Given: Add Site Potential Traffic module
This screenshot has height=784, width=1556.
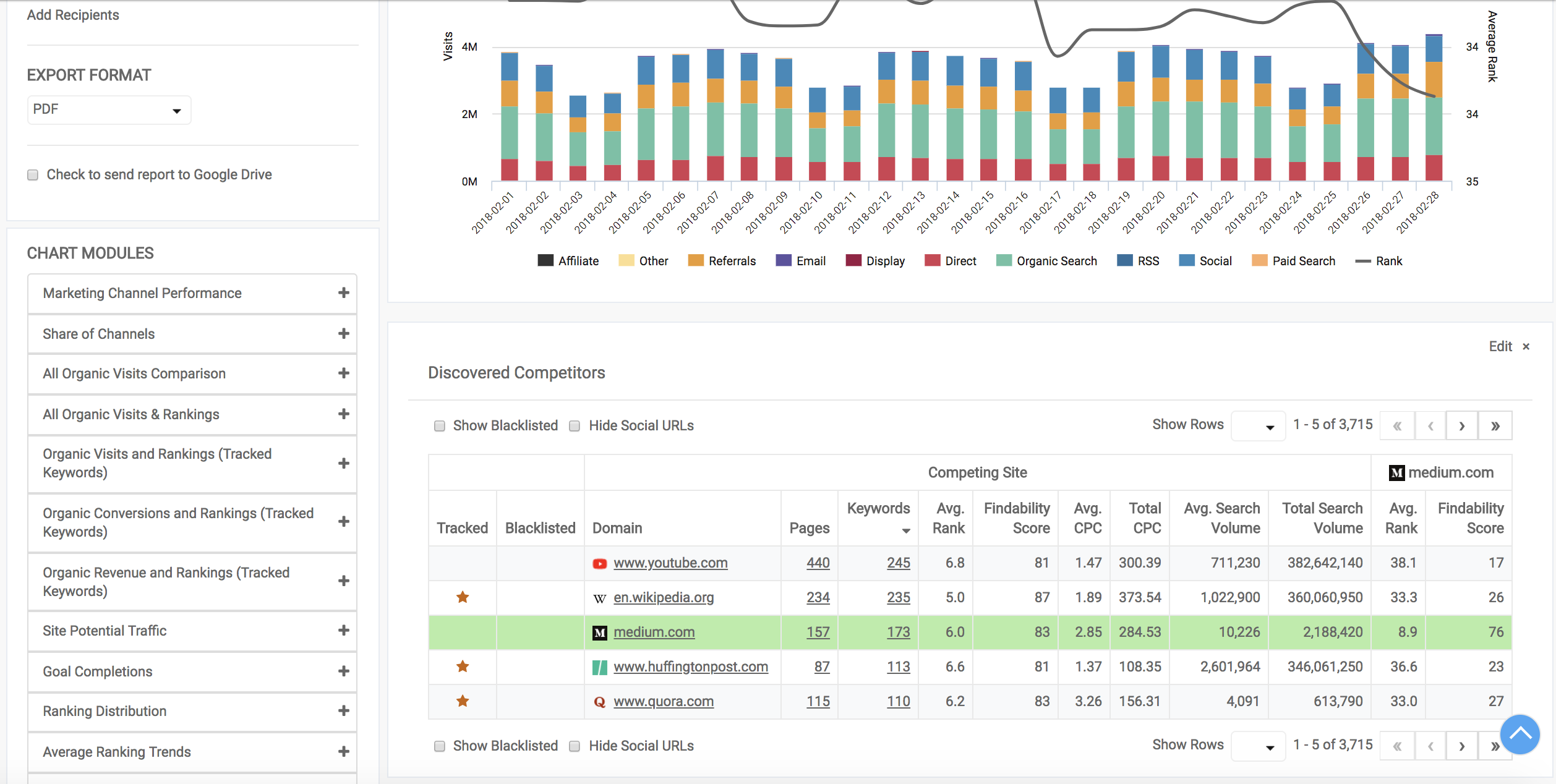Looking at the screenshot, I should pyautogui.click(x=343, y=631).
